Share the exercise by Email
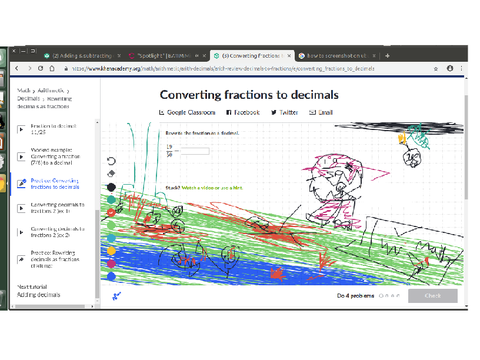 coord(321,113)
